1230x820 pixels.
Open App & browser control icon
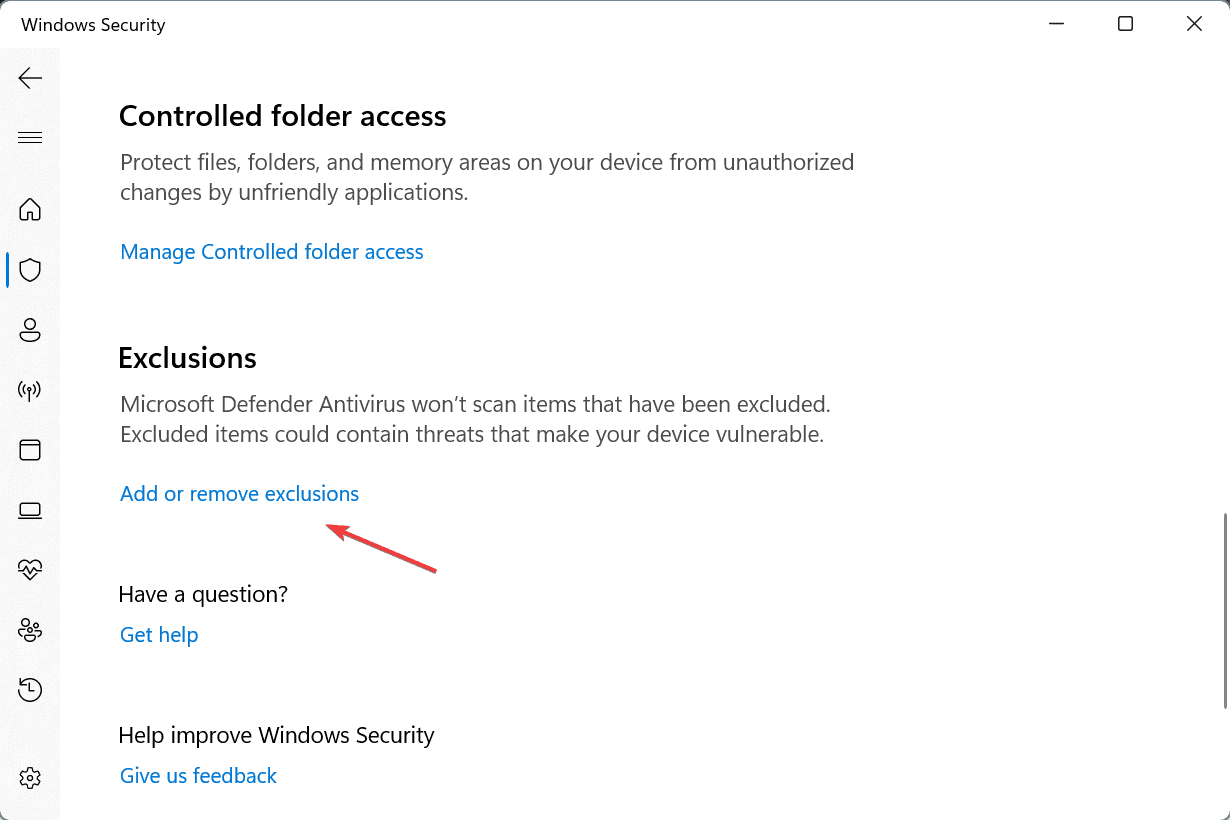(x=30, y=450)
